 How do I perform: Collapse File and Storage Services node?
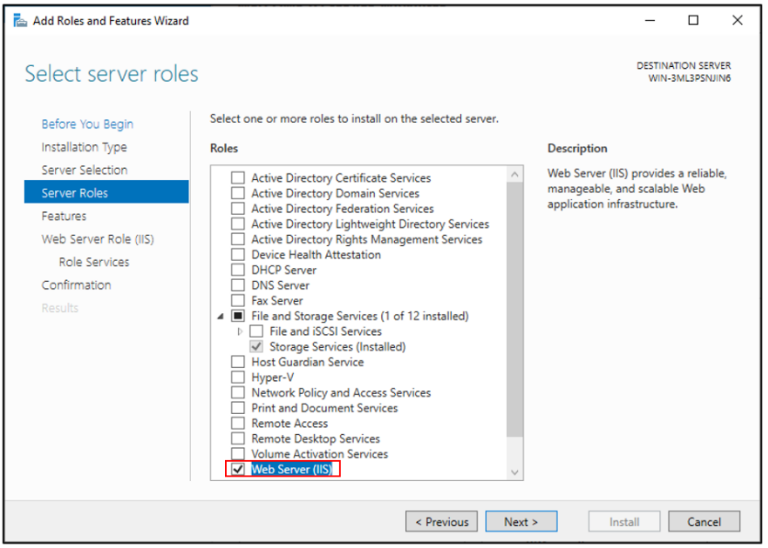[220, 316]
